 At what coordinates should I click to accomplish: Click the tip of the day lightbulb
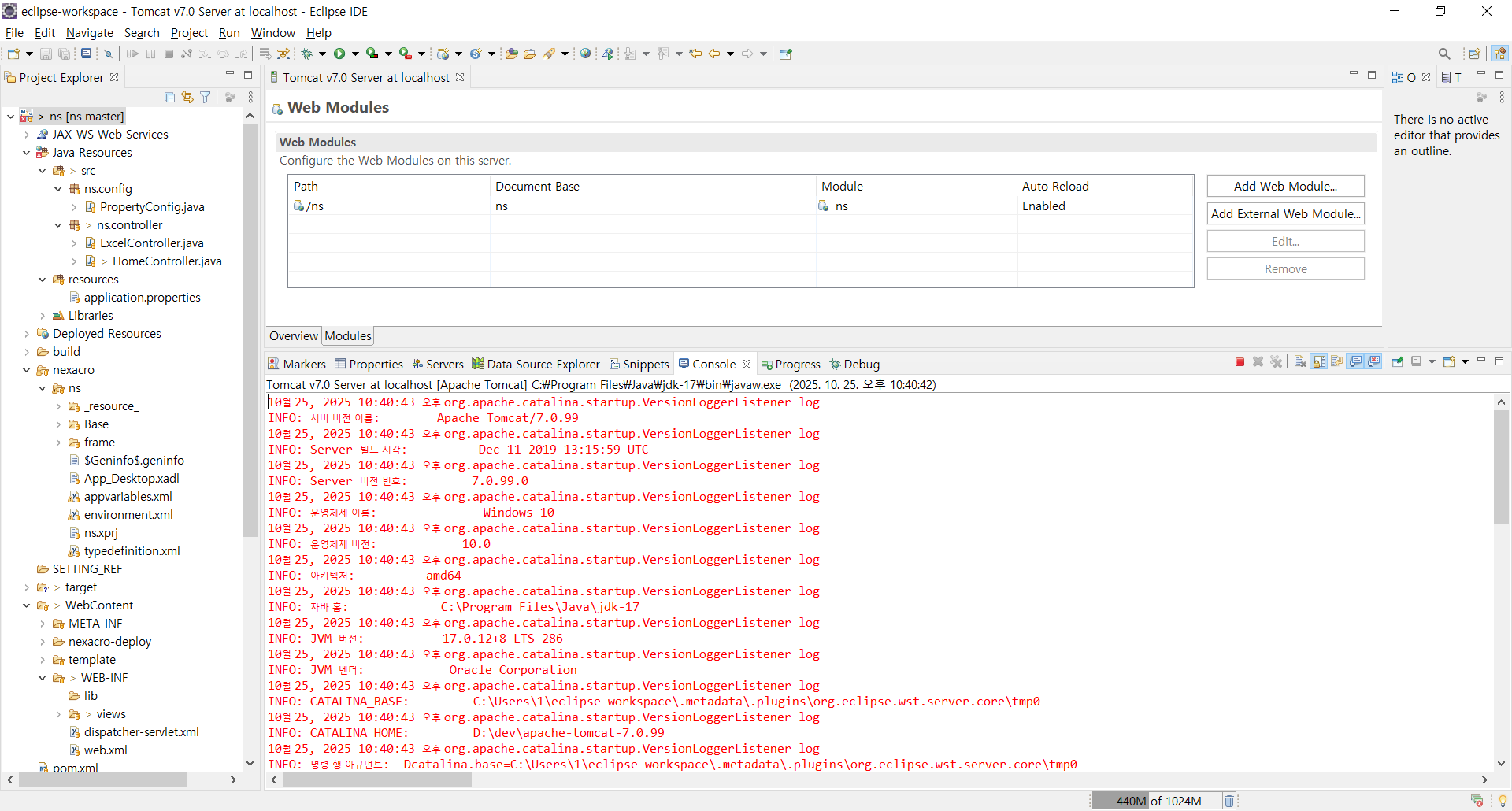1503,801
